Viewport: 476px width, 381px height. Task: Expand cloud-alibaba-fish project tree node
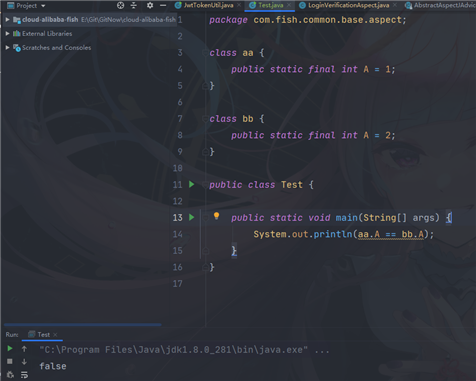pyautogui.click(x=7, y=20)
